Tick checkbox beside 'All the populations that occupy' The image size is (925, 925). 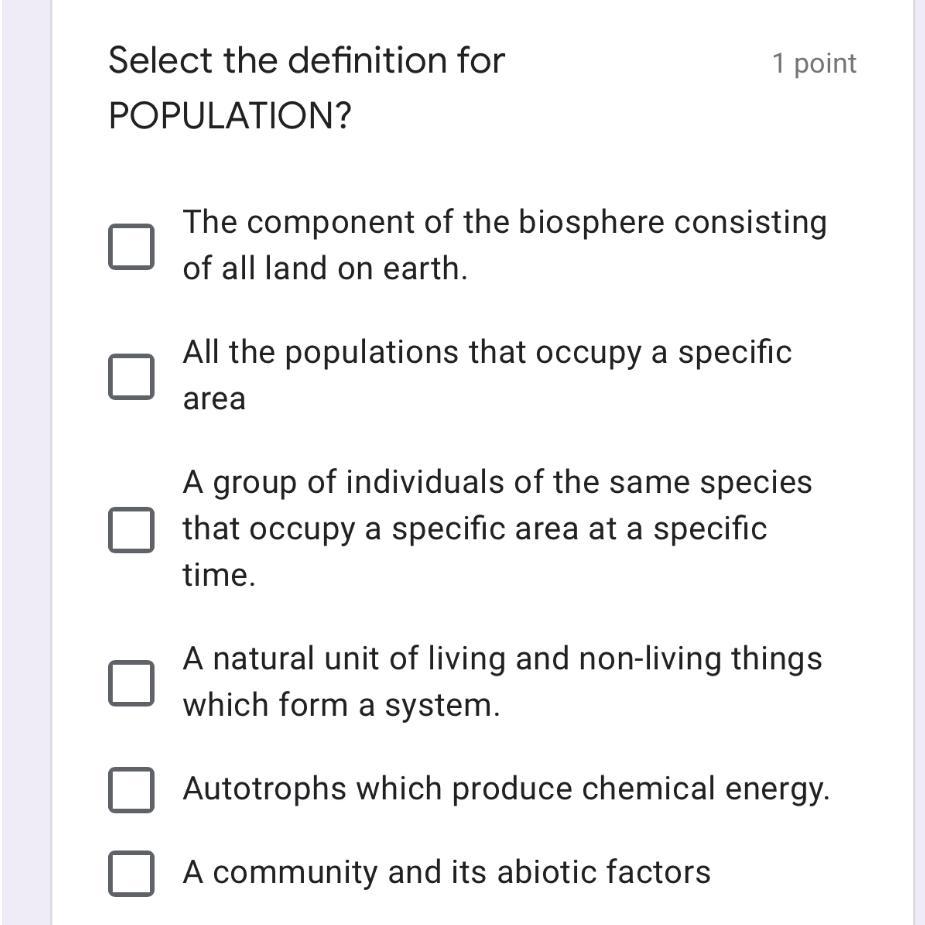(x=131, y=376)
